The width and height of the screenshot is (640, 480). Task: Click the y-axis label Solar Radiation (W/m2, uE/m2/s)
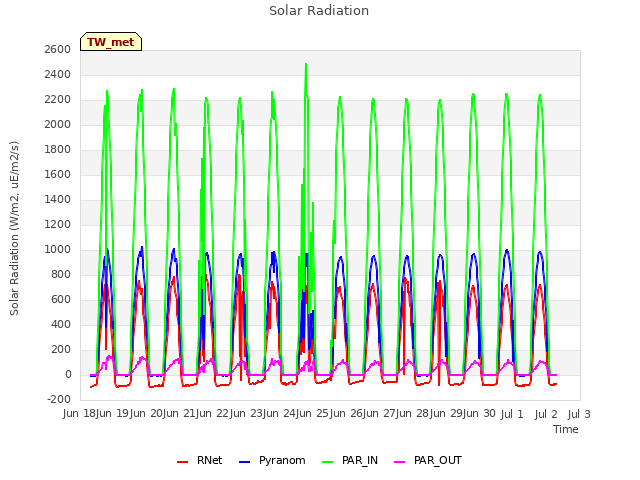(x=14, y=228)
